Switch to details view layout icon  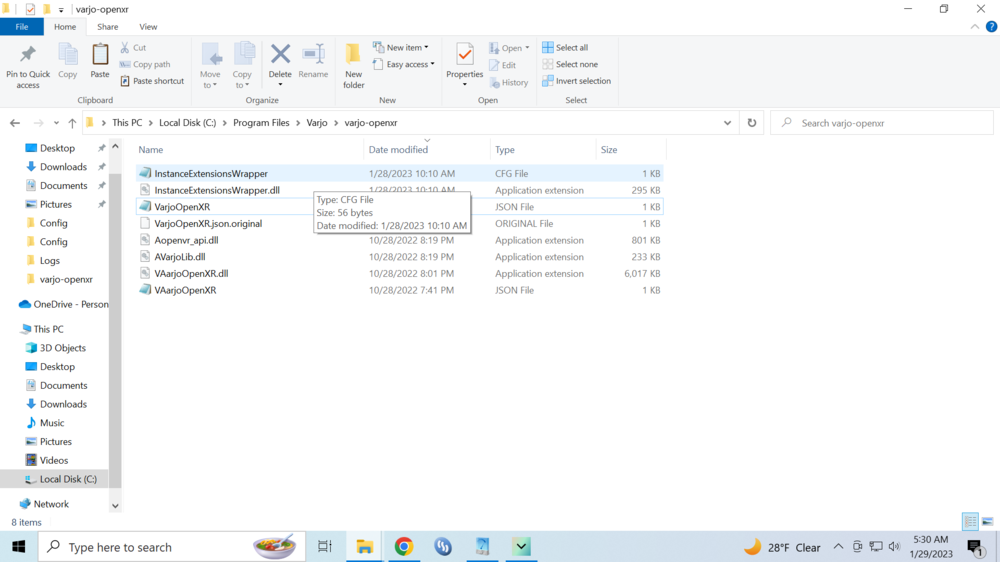970,522
